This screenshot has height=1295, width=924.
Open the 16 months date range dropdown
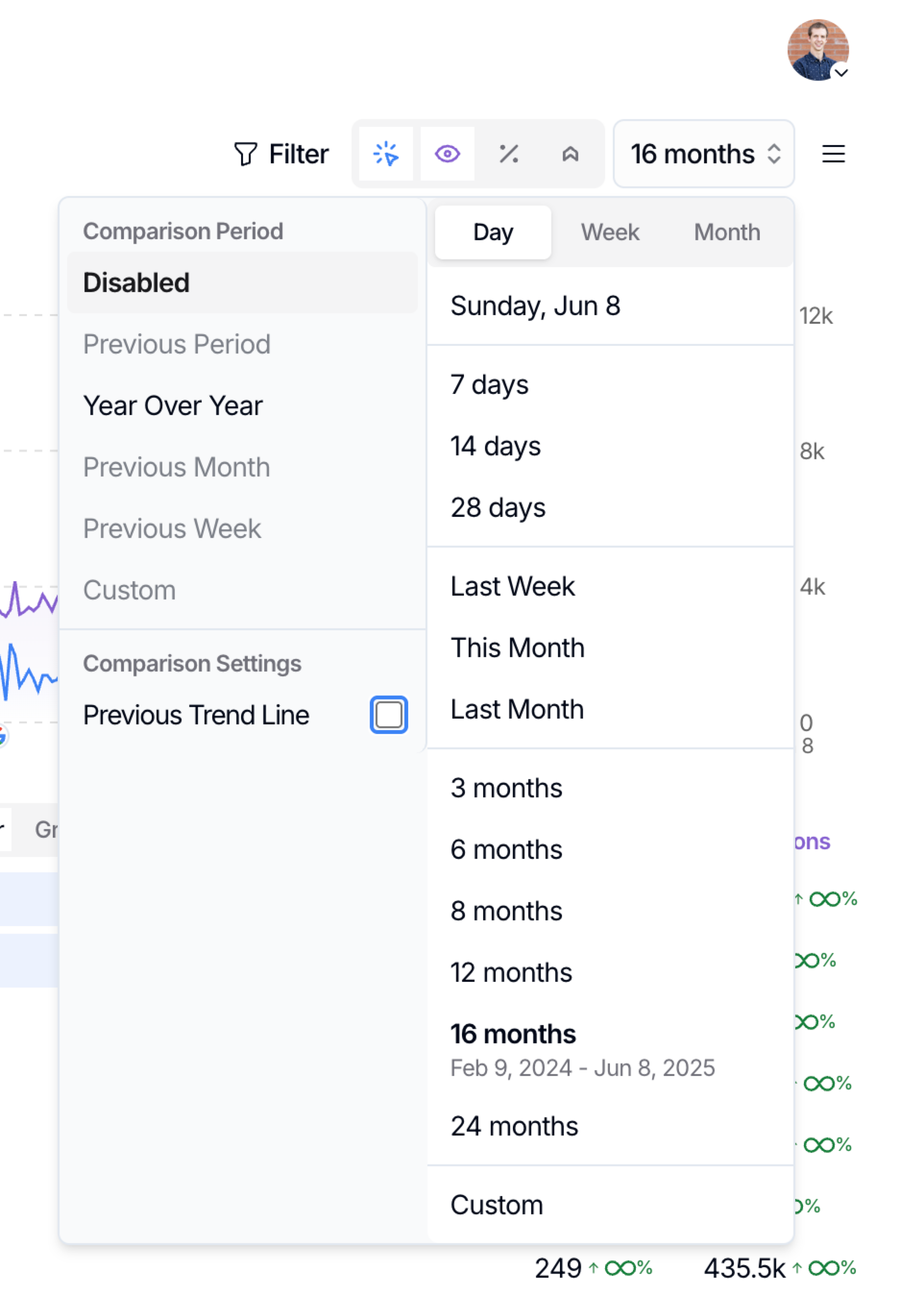tap(703, 154)
